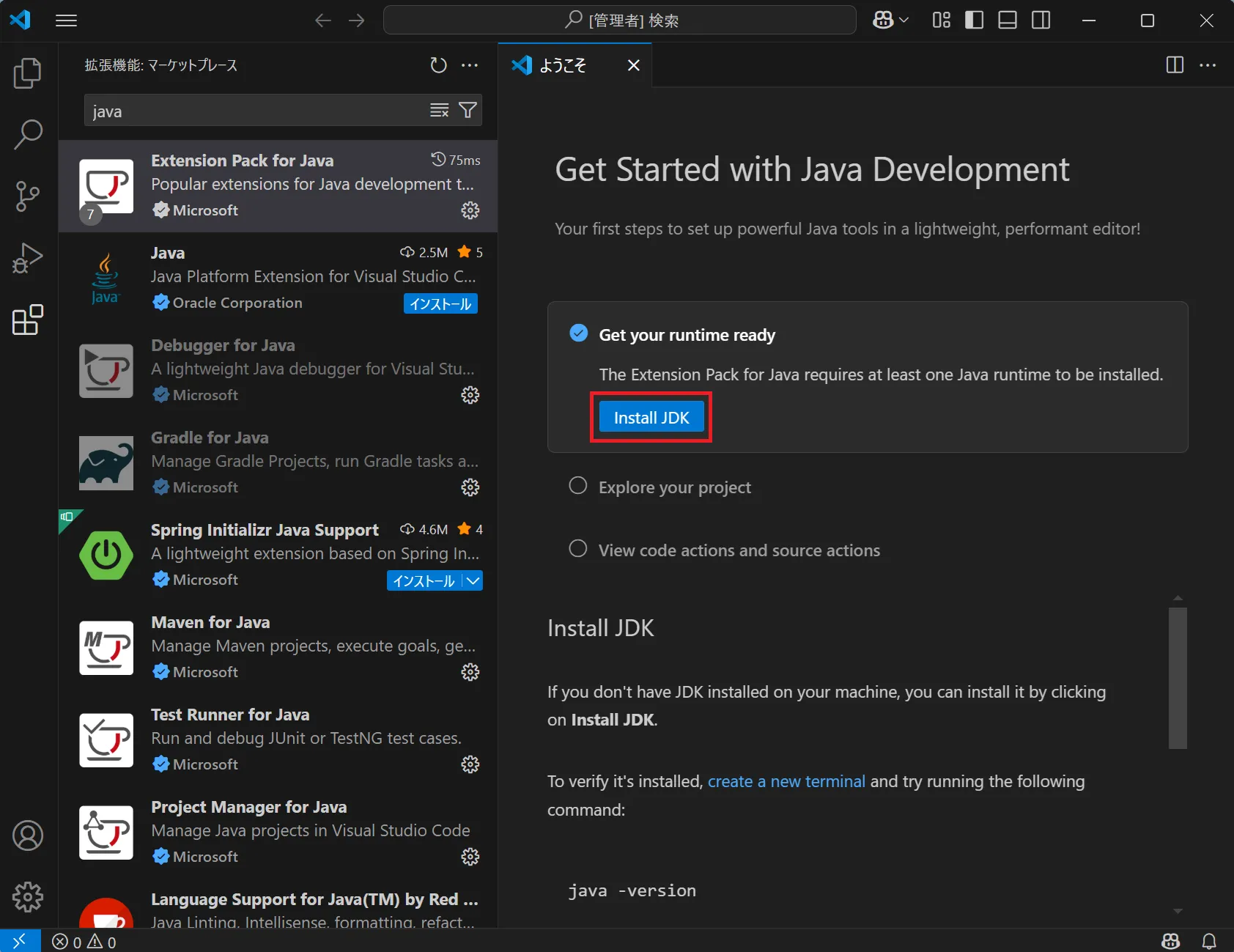The image size is (1234, 952).
Task: Open Project Manager for Java manage gear
Action: pos(470,857)
